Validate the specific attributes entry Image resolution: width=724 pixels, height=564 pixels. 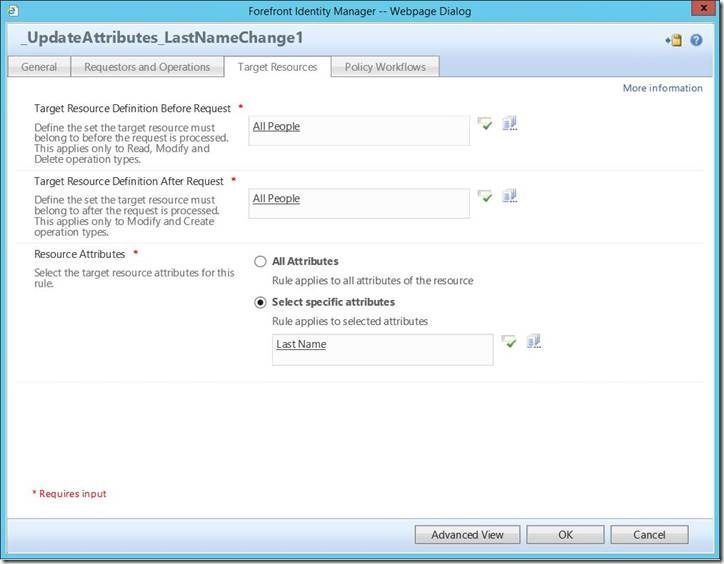[x=509, y=342]
